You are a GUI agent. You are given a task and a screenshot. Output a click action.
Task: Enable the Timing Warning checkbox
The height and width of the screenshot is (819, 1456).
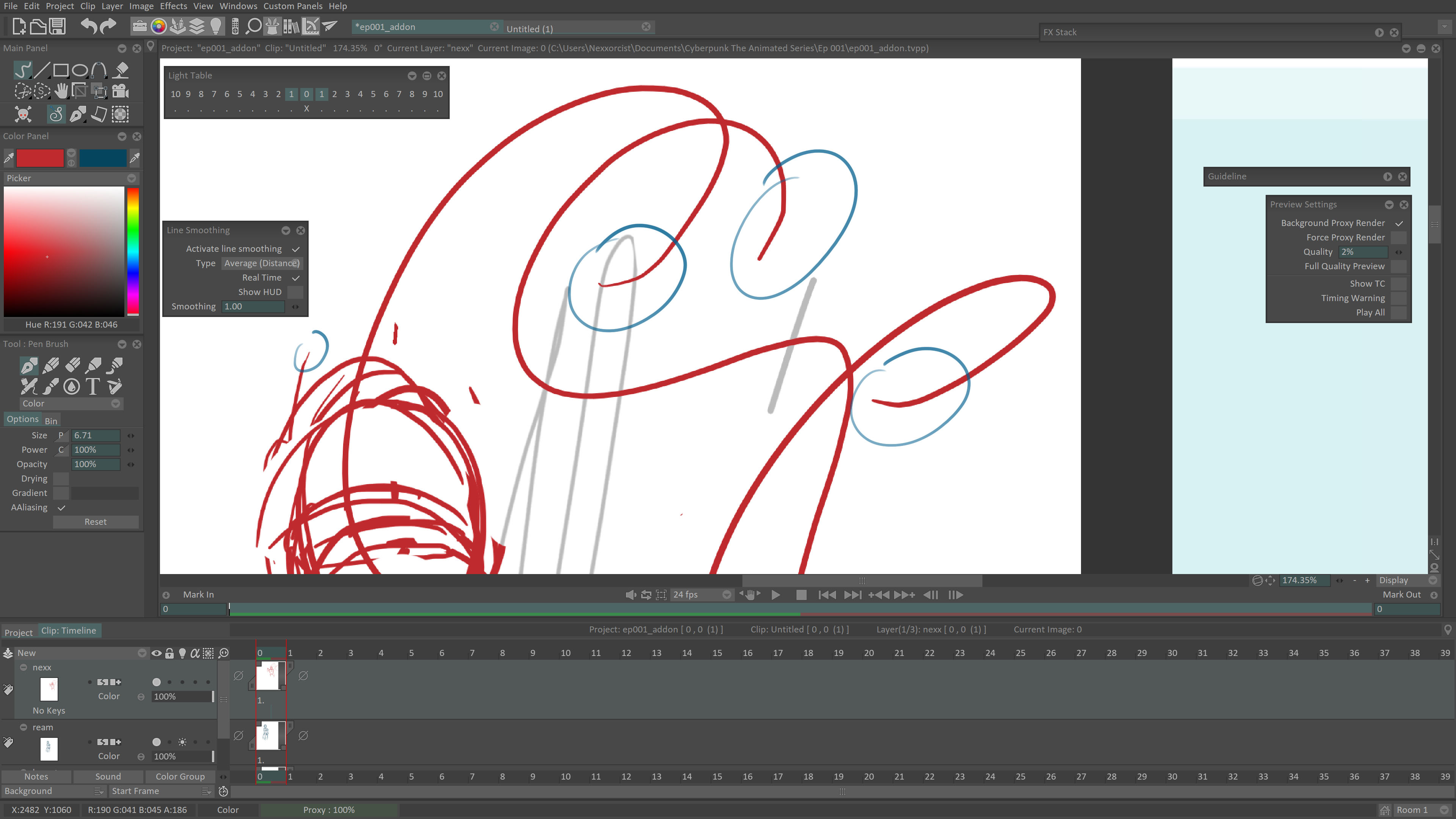1398,298
